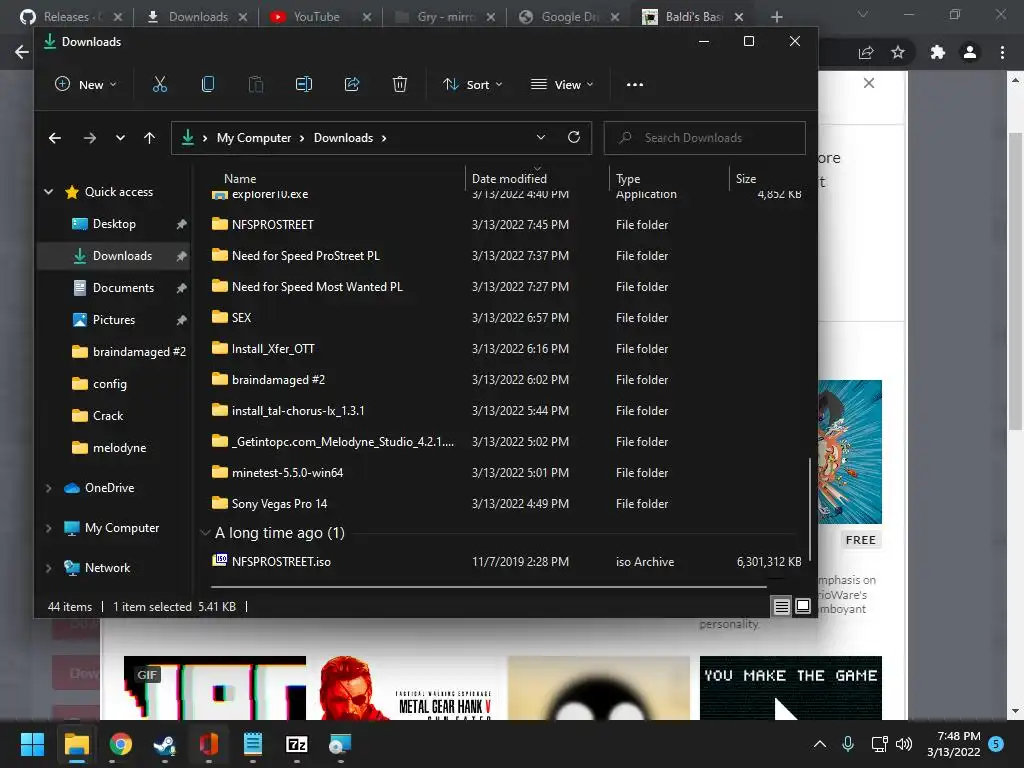The image size is (1024, 768).
Task: Click the Share icon in Explorer toolbar
Action: point(352,84)
